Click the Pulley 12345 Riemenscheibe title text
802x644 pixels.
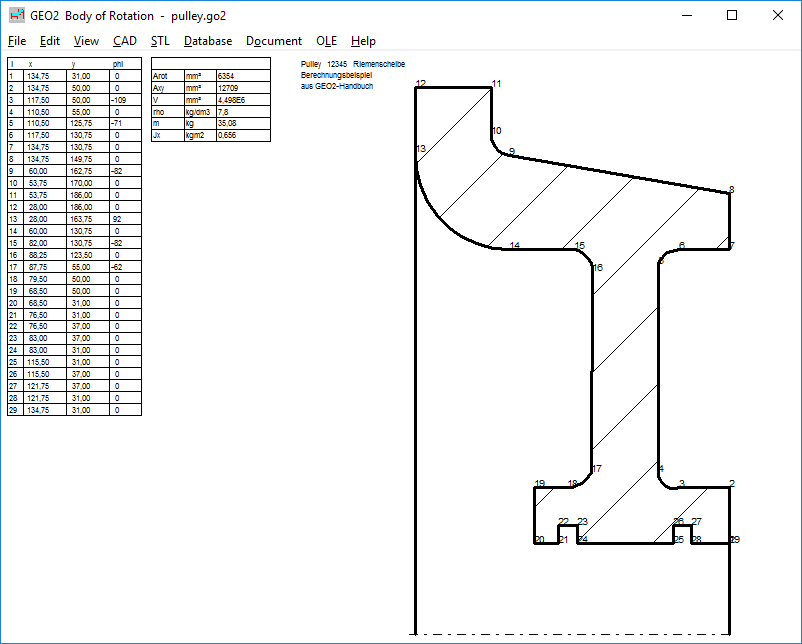352,64
